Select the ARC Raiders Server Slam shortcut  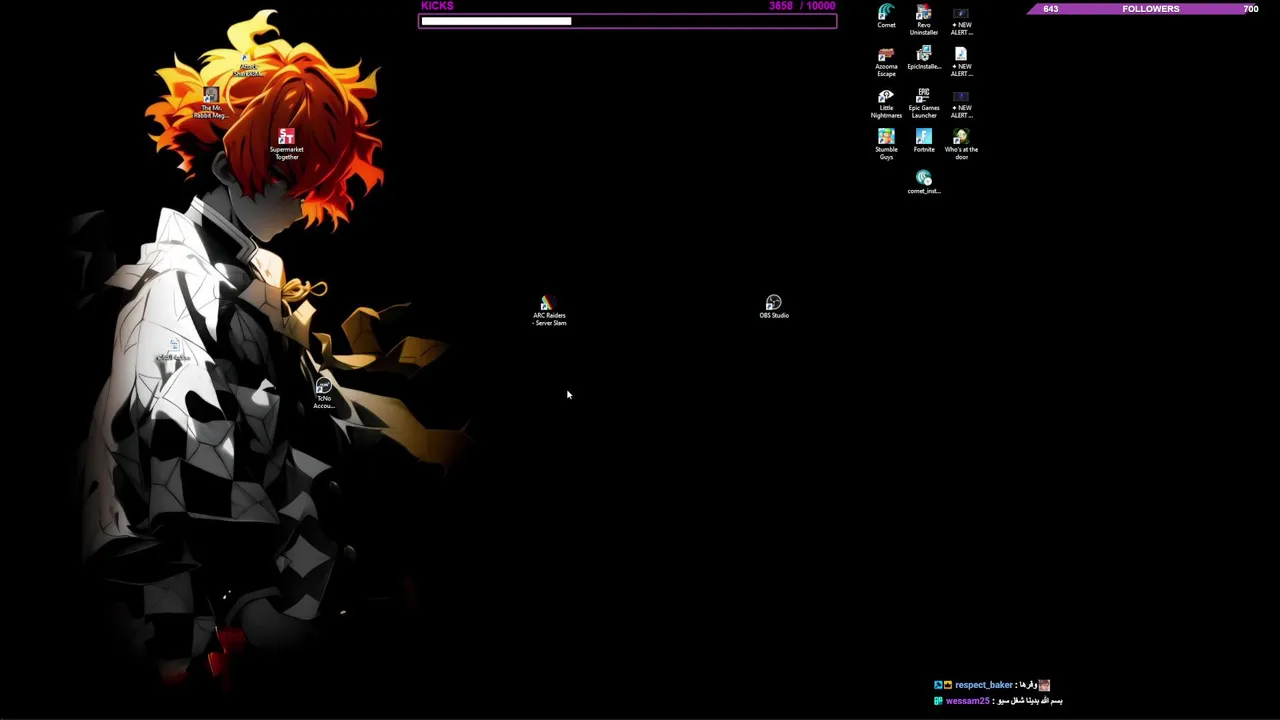(x=549, y=310)
